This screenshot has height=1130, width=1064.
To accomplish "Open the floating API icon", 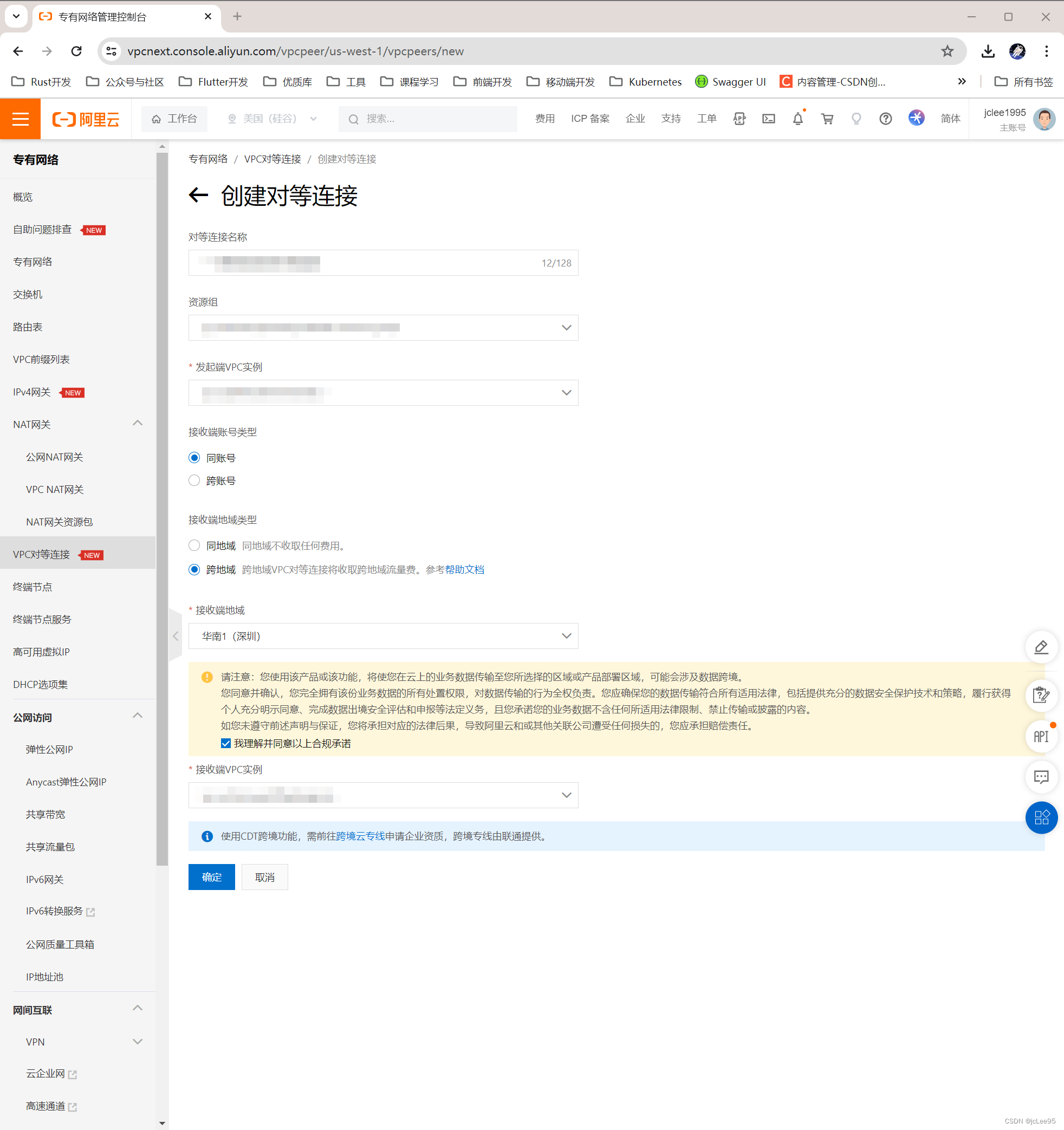I will click(1041, 737).
